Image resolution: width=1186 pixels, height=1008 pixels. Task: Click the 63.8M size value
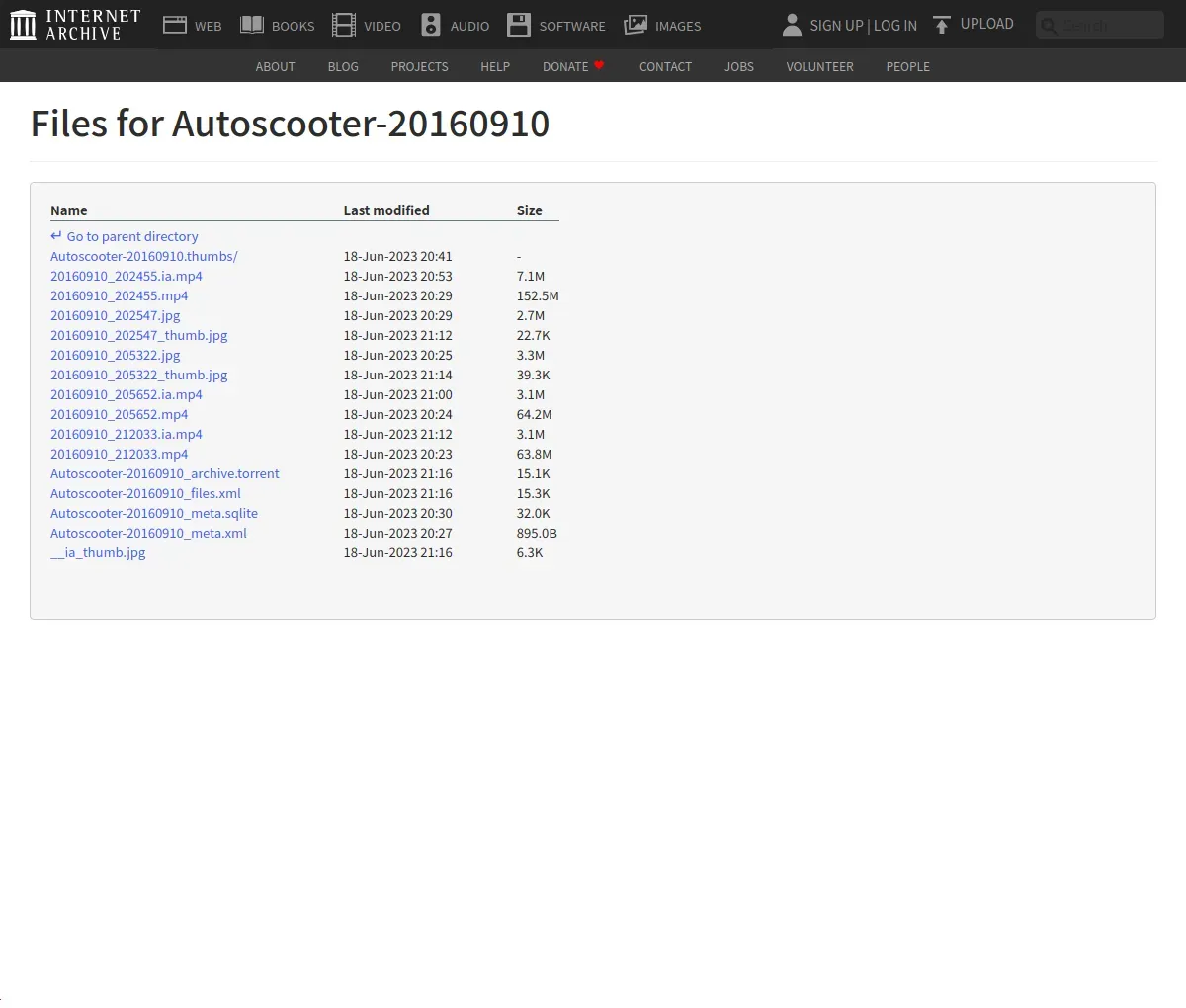(535, 454)
